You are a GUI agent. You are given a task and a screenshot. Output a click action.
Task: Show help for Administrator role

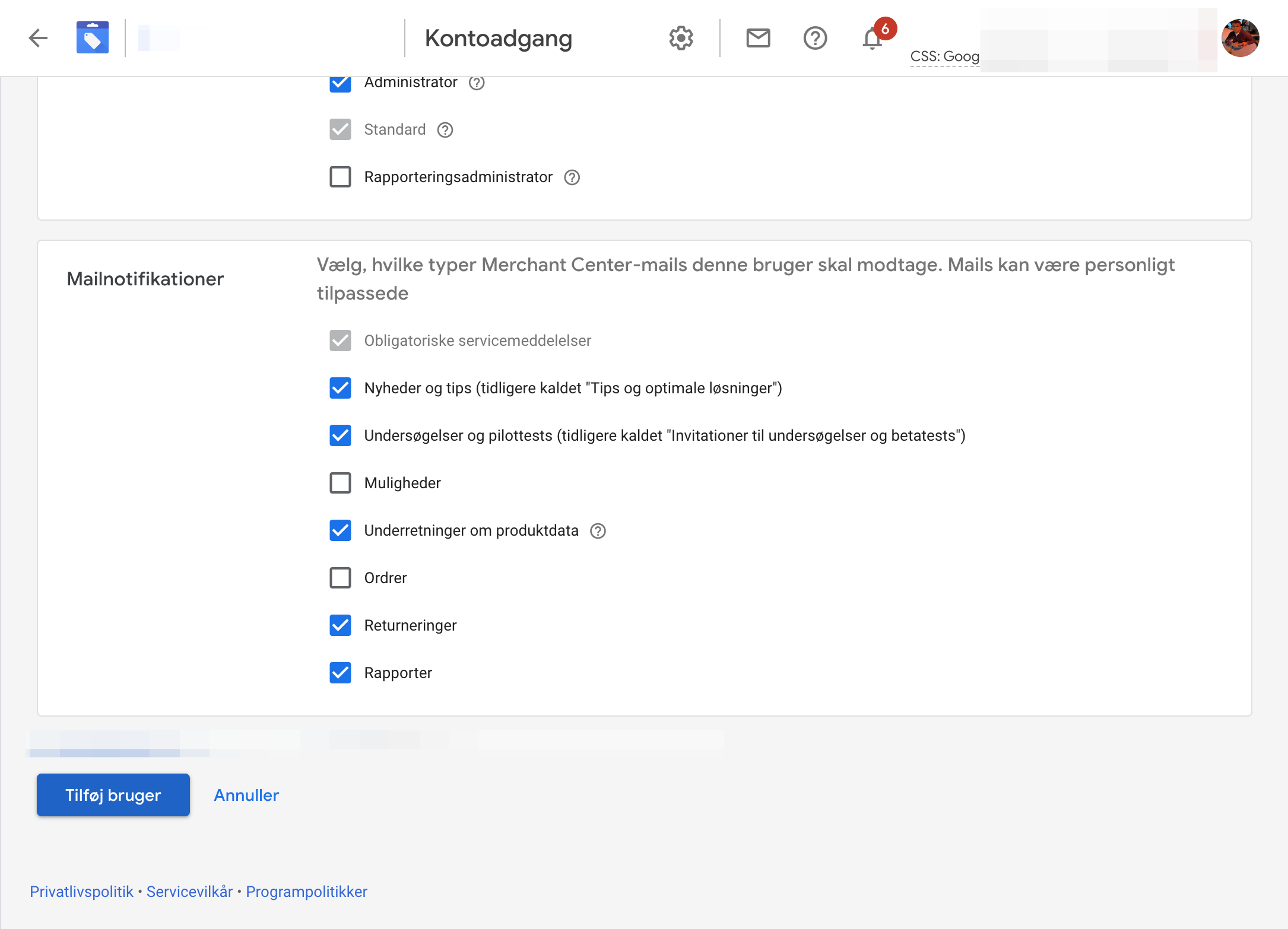click(x=477, y=83)
